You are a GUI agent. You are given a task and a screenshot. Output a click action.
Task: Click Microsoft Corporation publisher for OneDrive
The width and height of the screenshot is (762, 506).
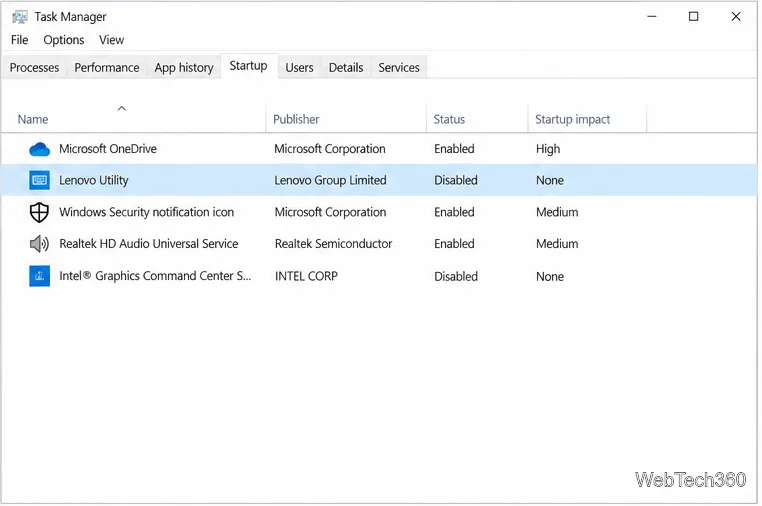330,149
